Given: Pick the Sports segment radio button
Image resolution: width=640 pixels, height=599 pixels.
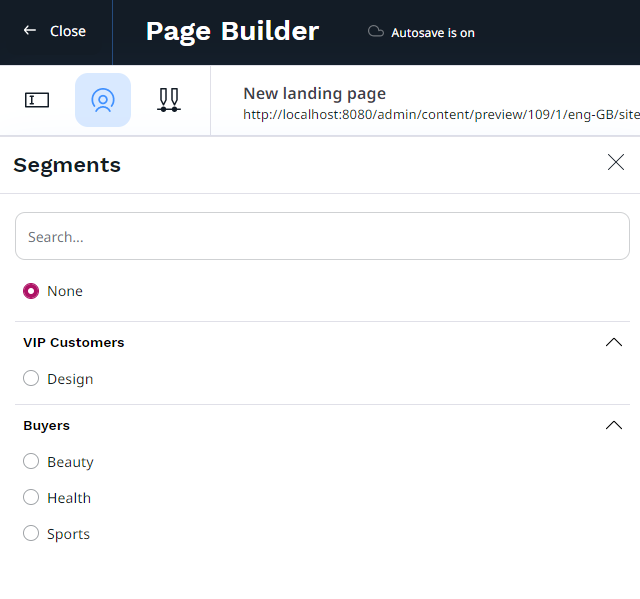Looking at the screenshot, I should coord(31,533).
